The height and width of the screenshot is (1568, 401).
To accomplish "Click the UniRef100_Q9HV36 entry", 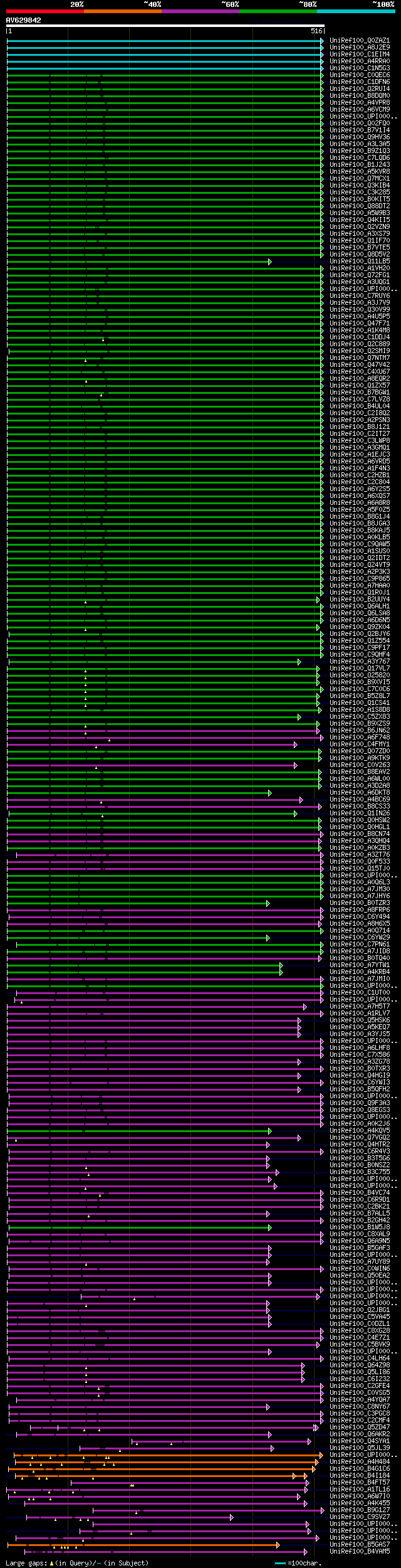I will coord(360,137).
